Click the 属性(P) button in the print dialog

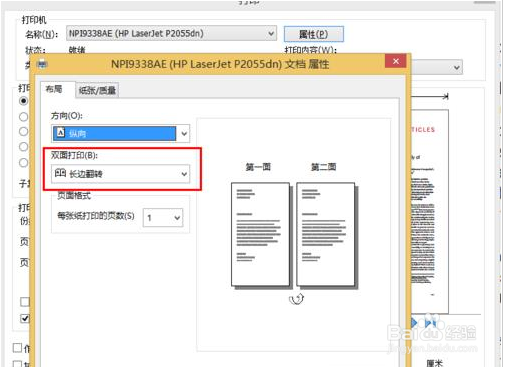[x=313, y=34]
